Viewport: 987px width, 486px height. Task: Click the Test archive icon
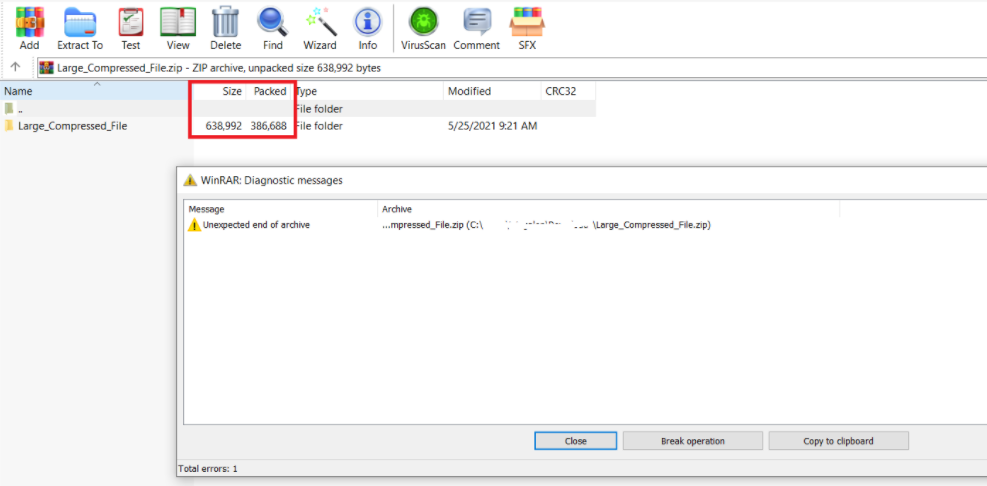131,28
